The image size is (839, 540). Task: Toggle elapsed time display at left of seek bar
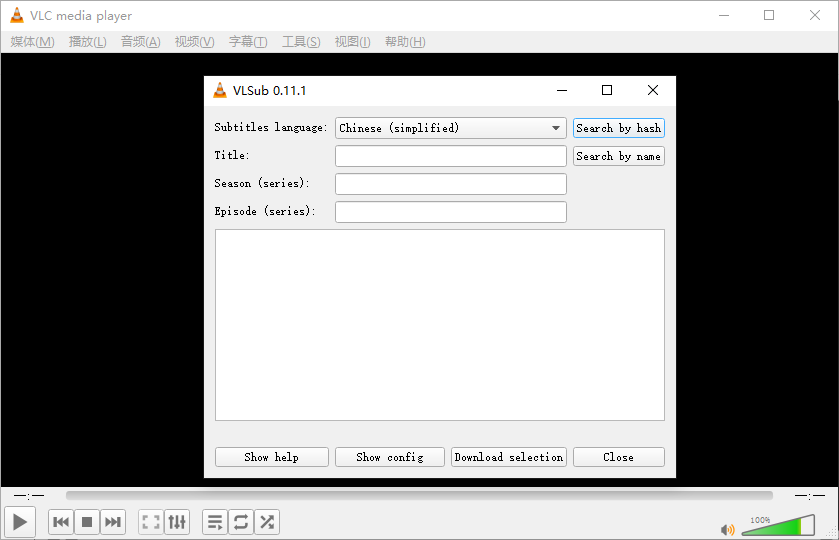pyautogui.click(x=29, y=496)
